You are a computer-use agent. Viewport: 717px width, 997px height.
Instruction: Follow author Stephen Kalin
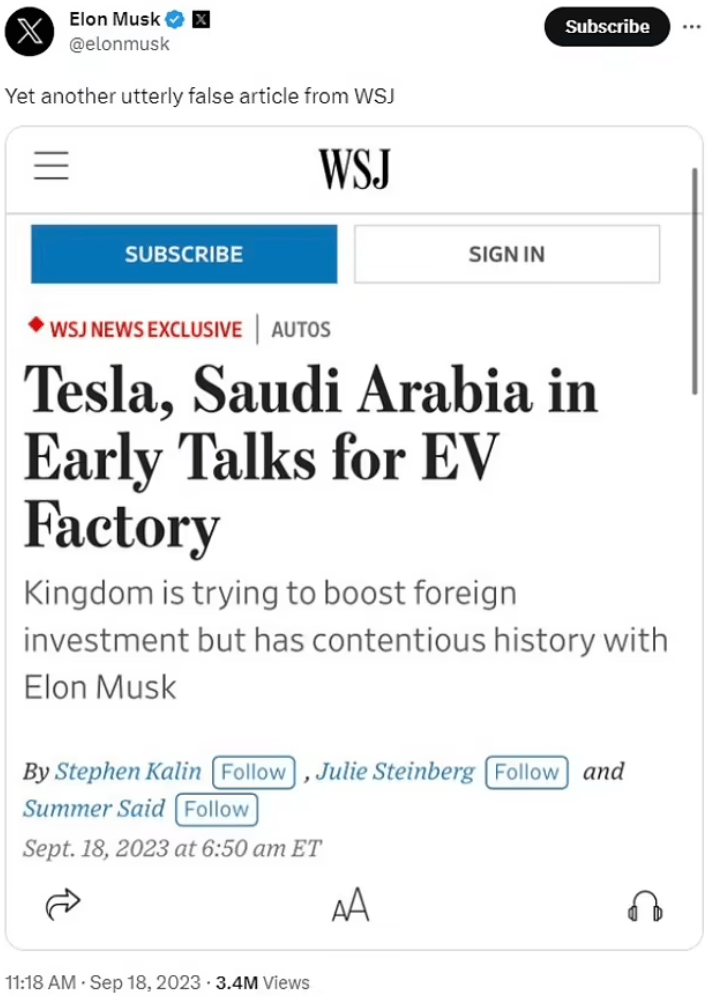pos(254,772)
